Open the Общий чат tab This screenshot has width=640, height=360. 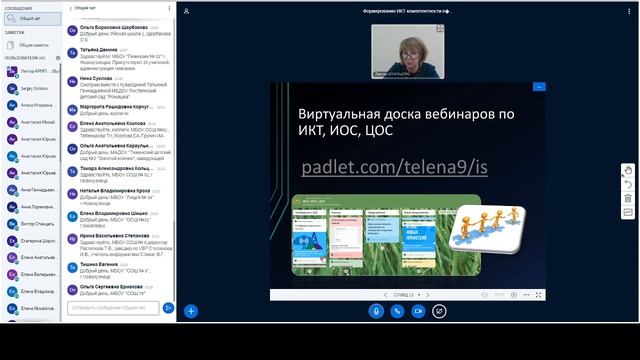(x=33, y=18)
